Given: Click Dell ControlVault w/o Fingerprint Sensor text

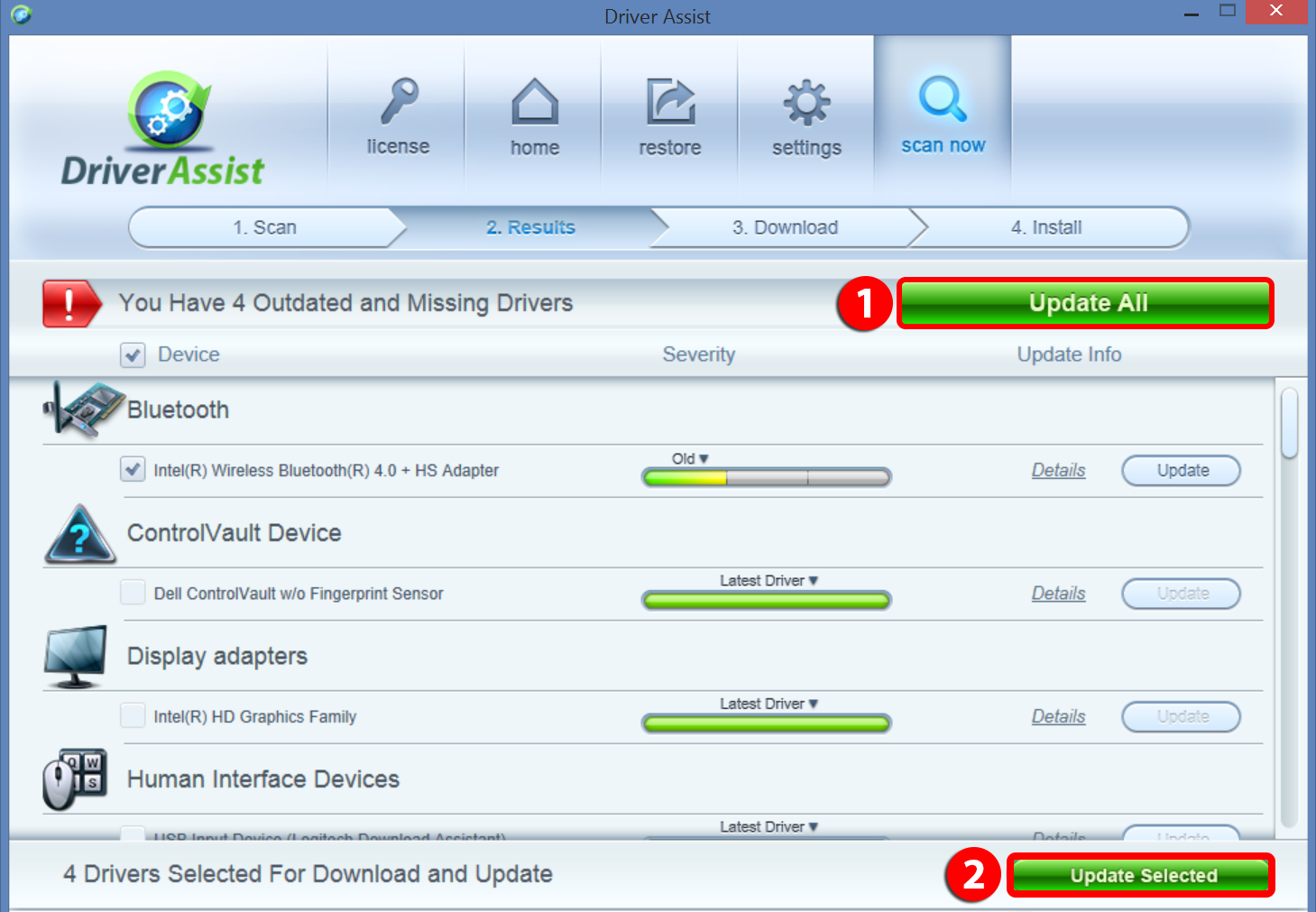Looking at the screenshot, I should pos(299,594).
